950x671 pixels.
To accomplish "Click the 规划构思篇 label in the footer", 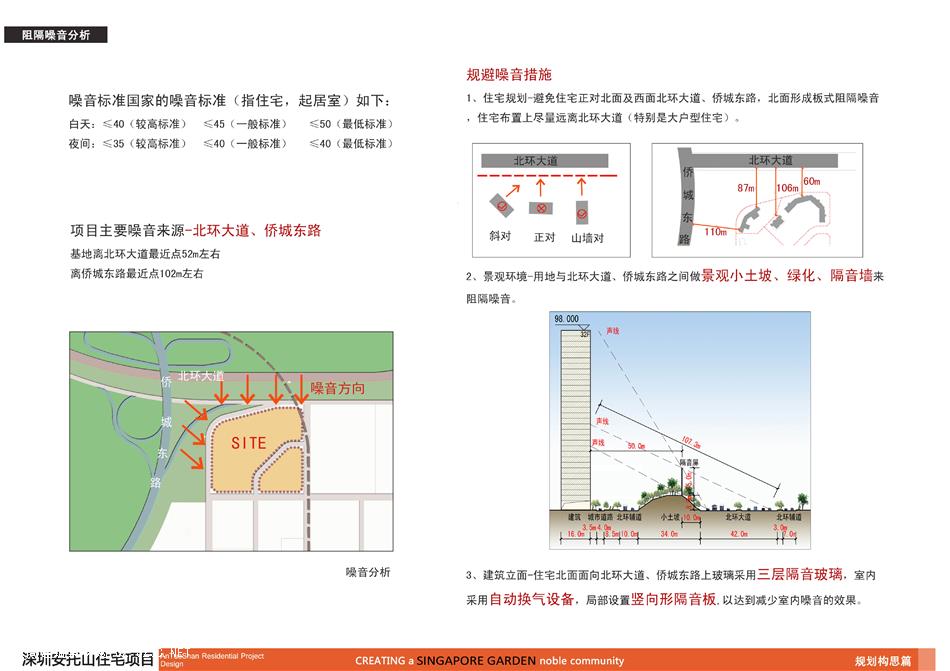I will [883, 661].
